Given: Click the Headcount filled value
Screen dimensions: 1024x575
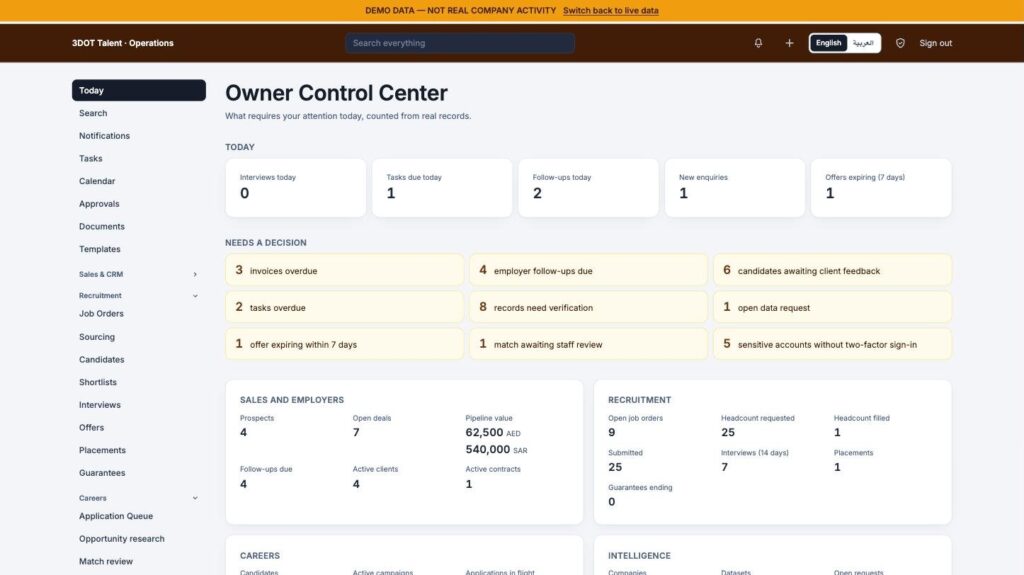Looking at the screenshot, I should (837, 433).
